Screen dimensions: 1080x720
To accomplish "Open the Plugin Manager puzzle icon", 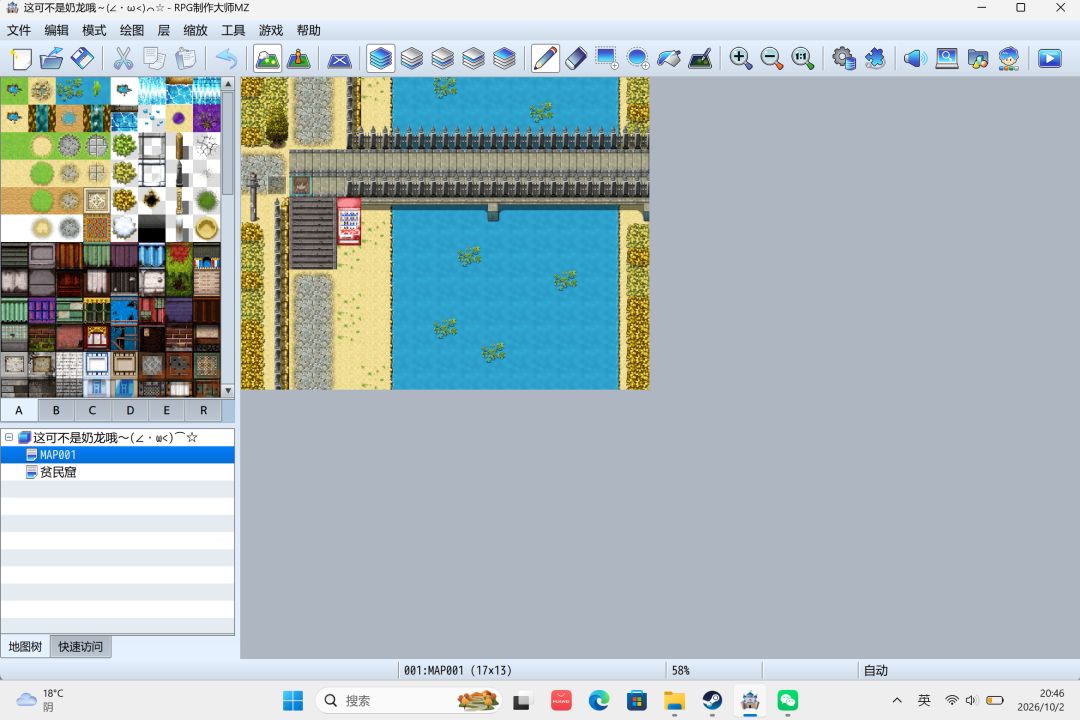I will [875, 59].
